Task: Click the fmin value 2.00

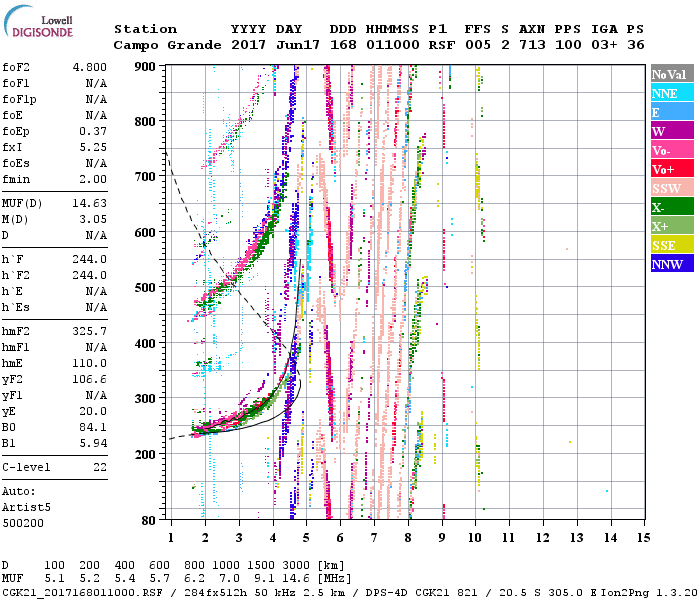Action: 93,179
